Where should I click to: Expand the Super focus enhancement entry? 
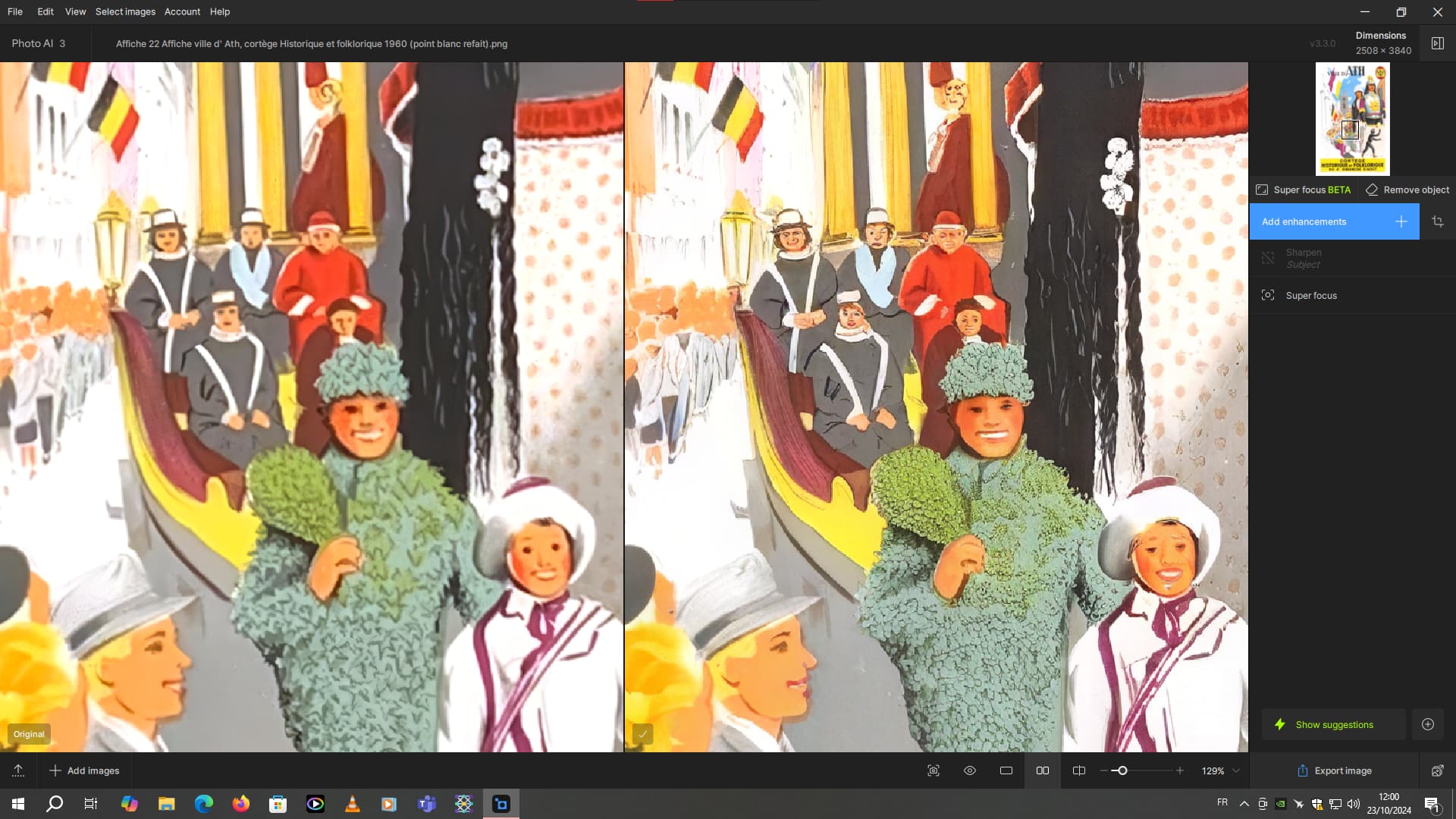1311,295
